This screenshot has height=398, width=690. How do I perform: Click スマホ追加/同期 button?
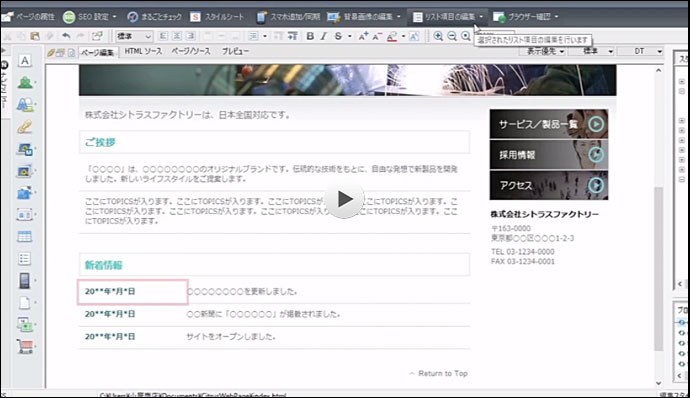tap(288, 17)
